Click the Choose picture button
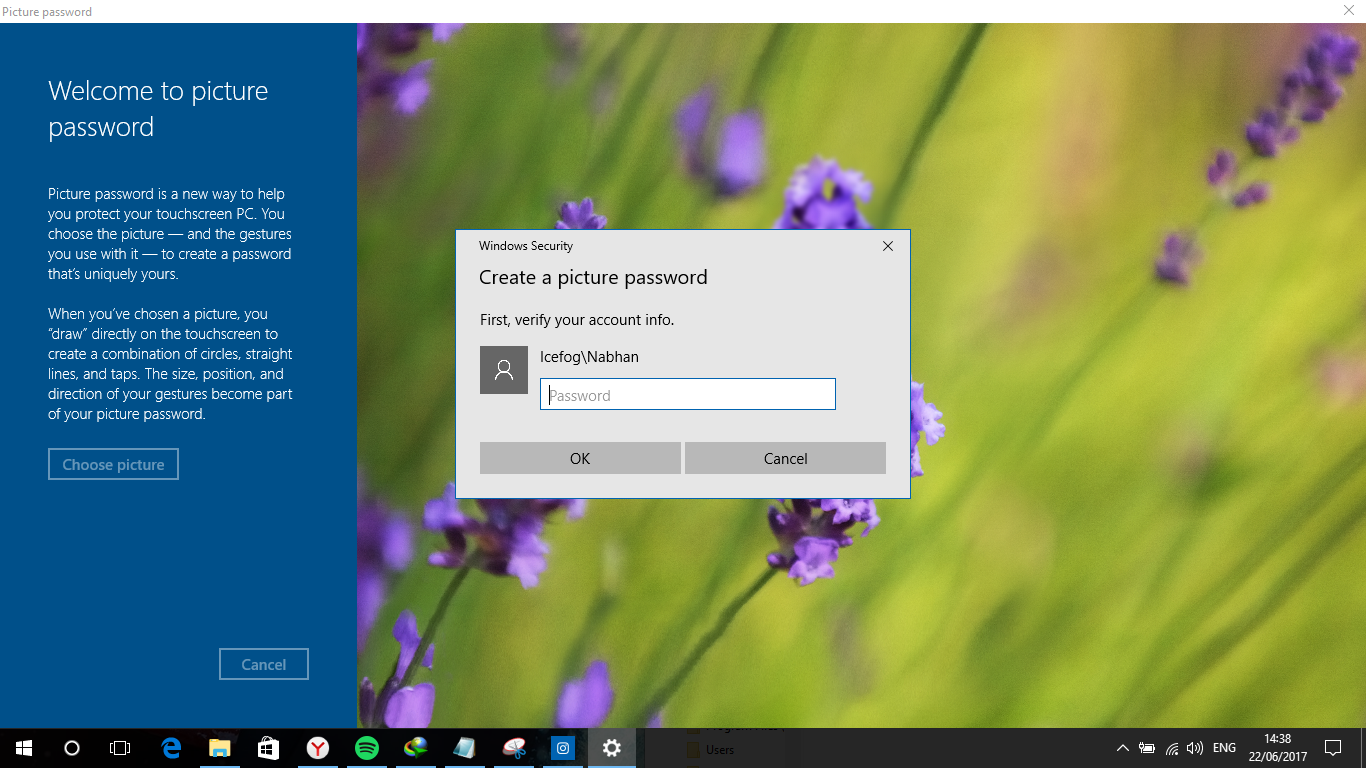The image size is (1366, 768). [x=113, y=463]
